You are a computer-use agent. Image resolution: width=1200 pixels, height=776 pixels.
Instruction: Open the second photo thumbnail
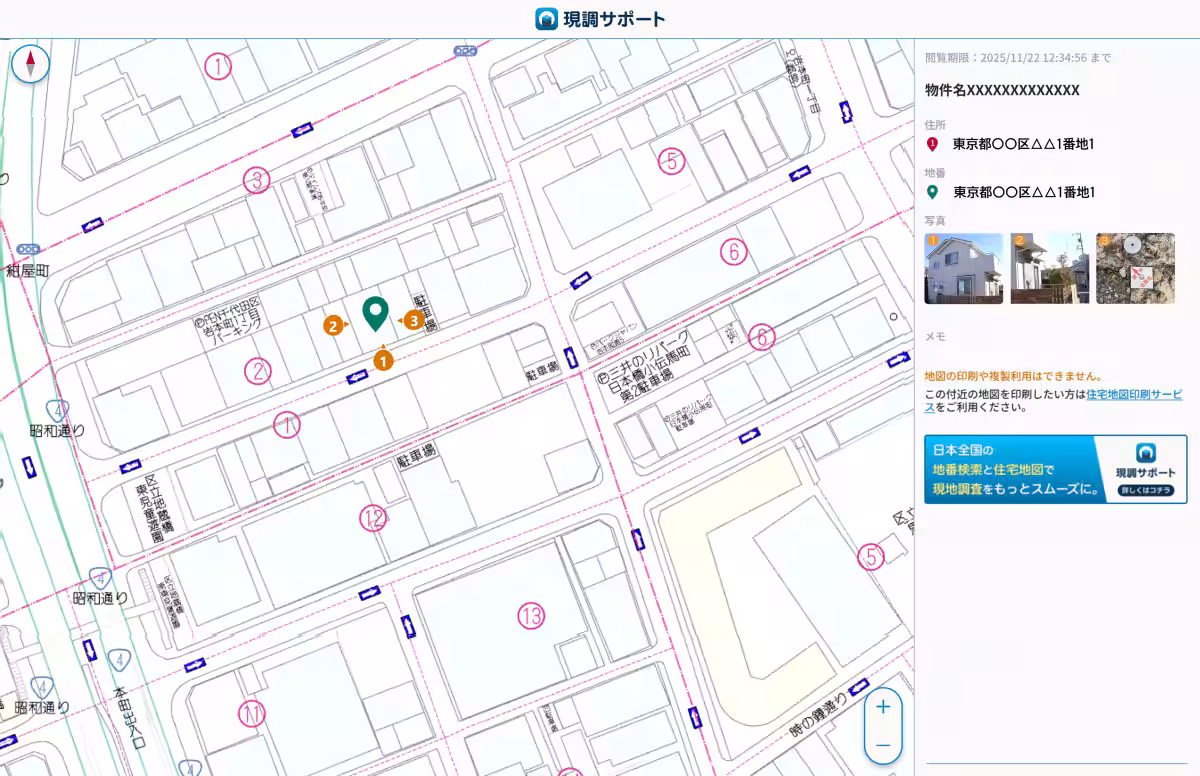click(1048, 268)
